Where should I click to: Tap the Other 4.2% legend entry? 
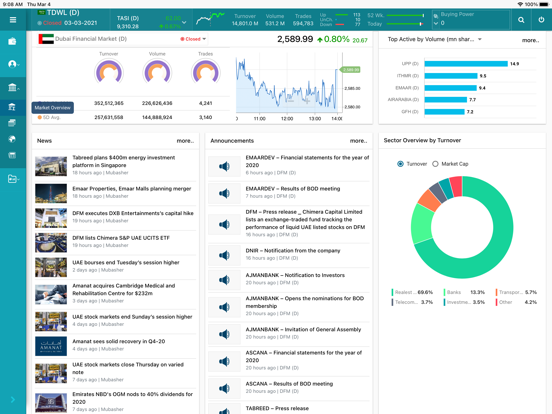[x=516, y=302]
